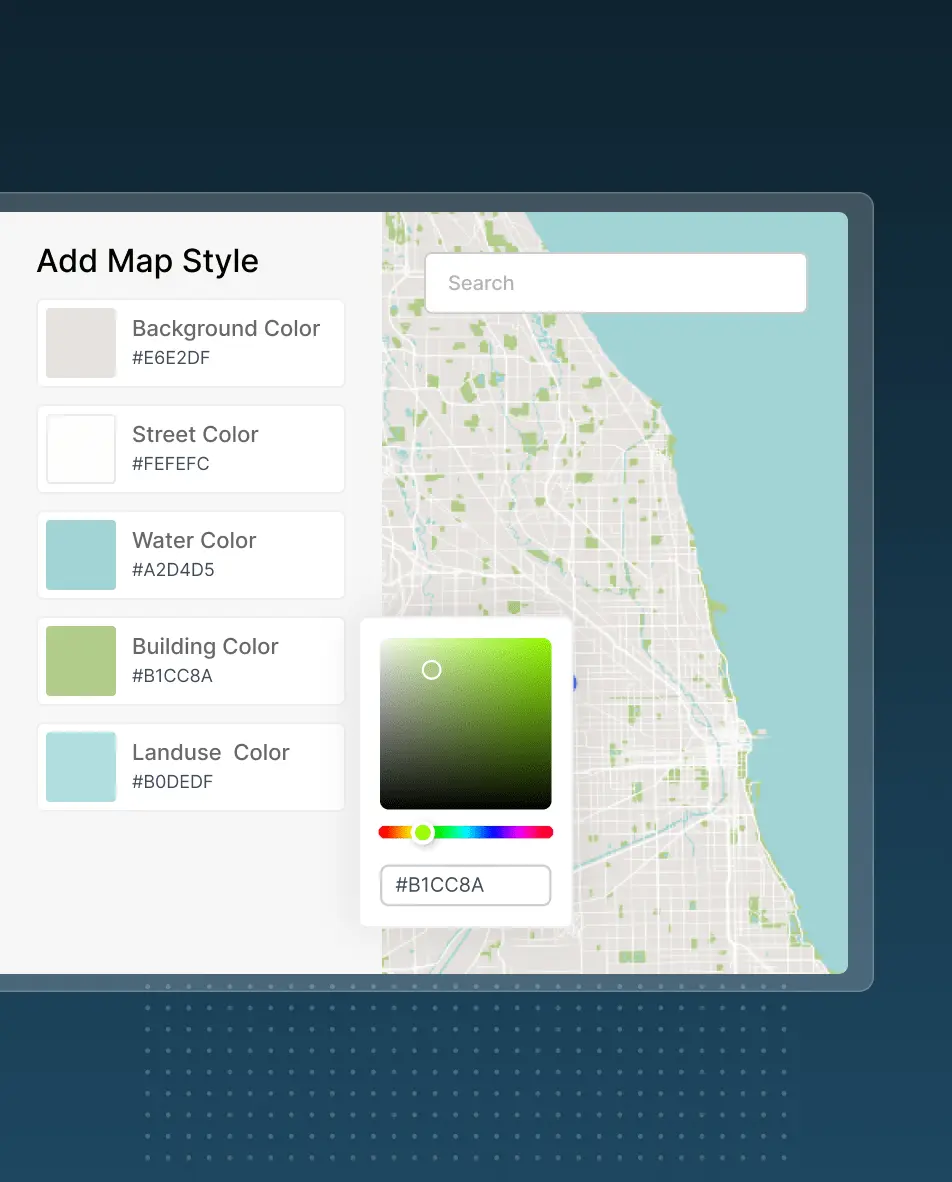Click the color picker circle handle
Image resolution: width=952 pixels, height=1182 pixels.
[x=431, y=670]
